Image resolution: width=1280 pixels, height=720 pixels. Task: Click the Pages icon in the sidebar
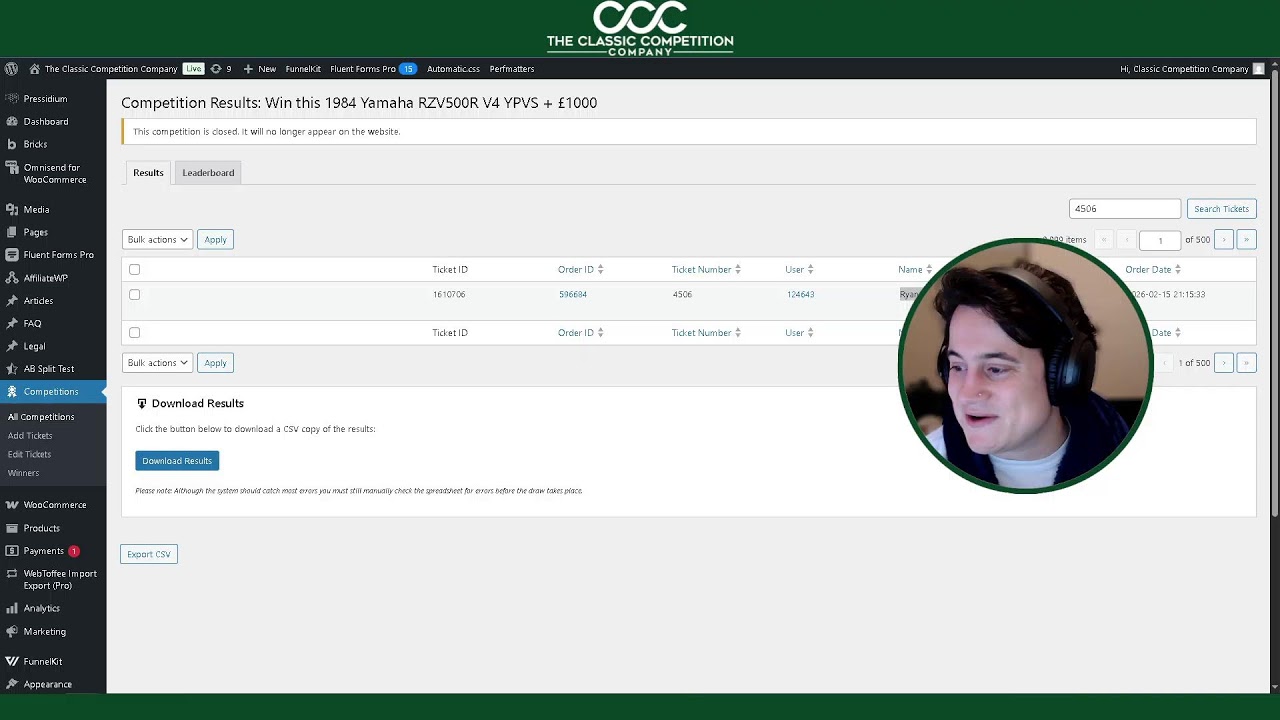pyautogui.click(x=12, y=232)
